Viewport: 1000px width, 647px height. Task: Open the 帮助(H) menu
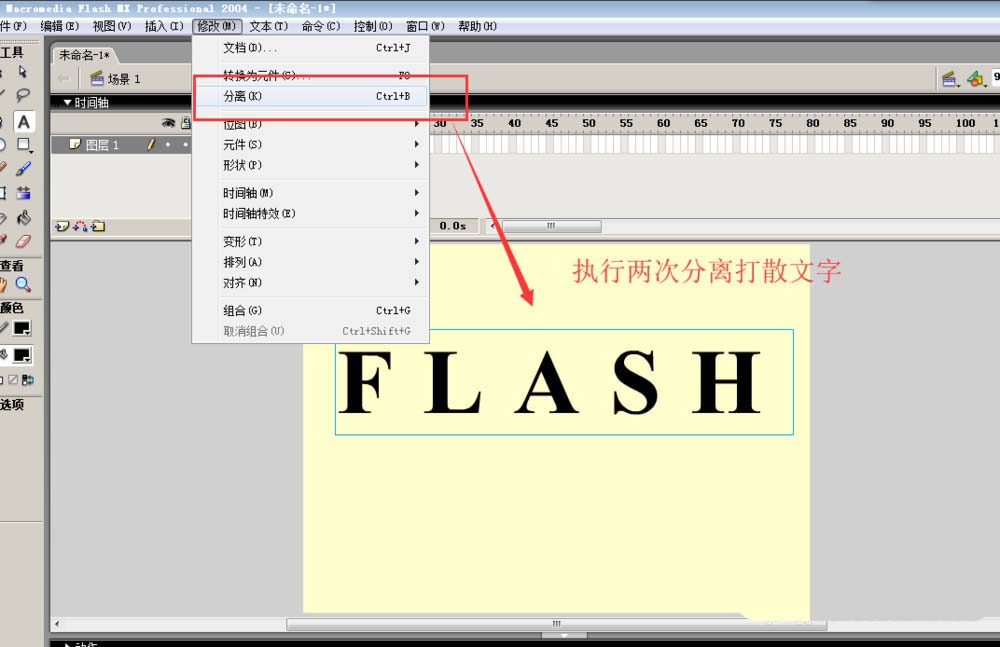478,26
